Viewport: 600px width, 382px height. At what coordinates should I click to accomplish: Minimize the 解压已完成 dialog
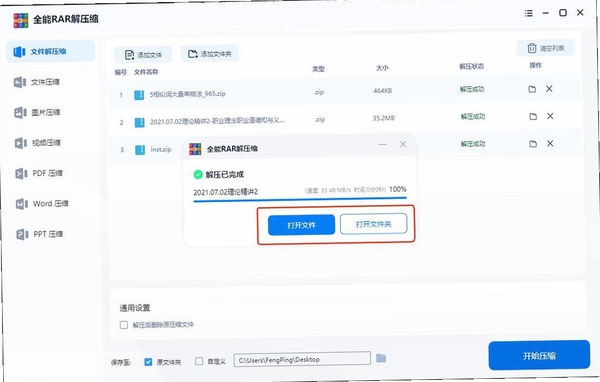click(x=383, y=144)
